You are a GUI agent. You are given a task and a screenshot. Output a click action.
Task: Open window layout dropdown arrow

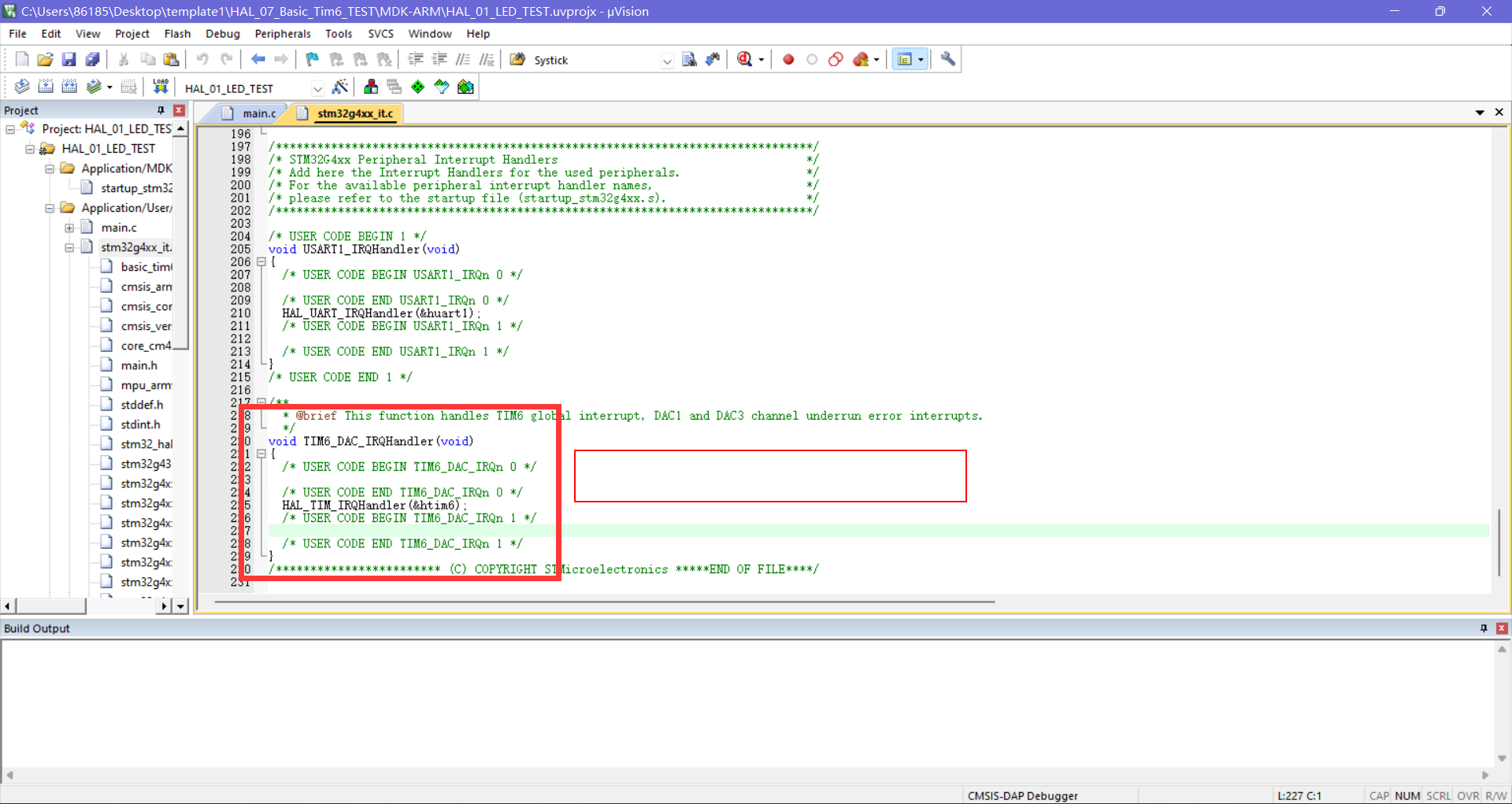click(921, 60)
